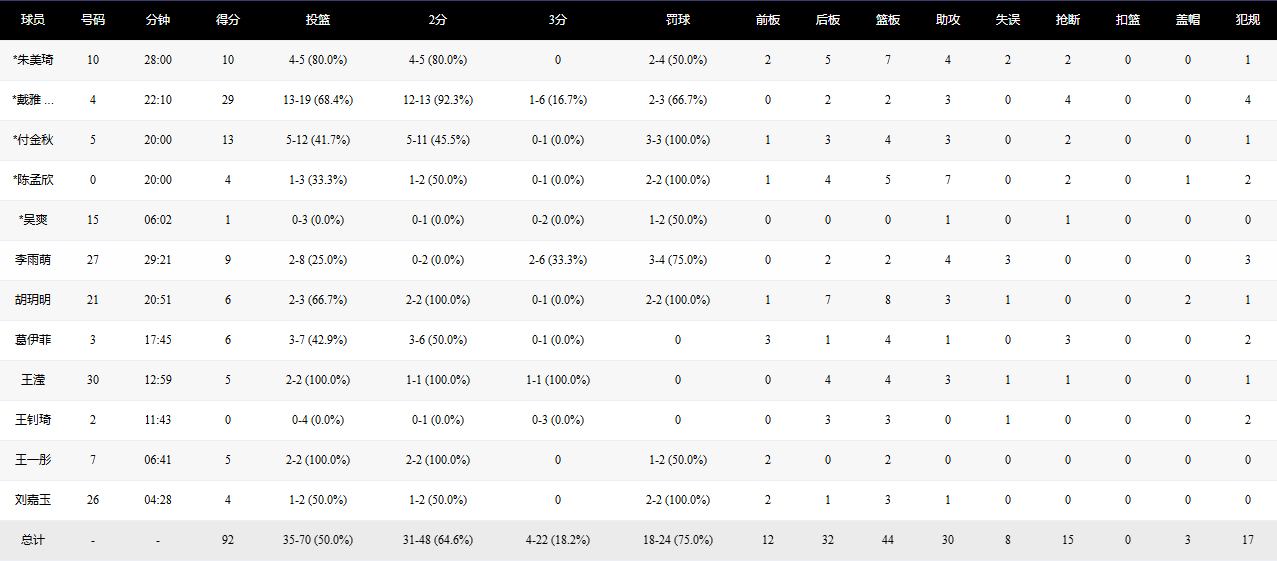The height and width of the screenshot is (561, 1277).
Task: Click the 犯规 column header
Action: (x=1247, y=20)
